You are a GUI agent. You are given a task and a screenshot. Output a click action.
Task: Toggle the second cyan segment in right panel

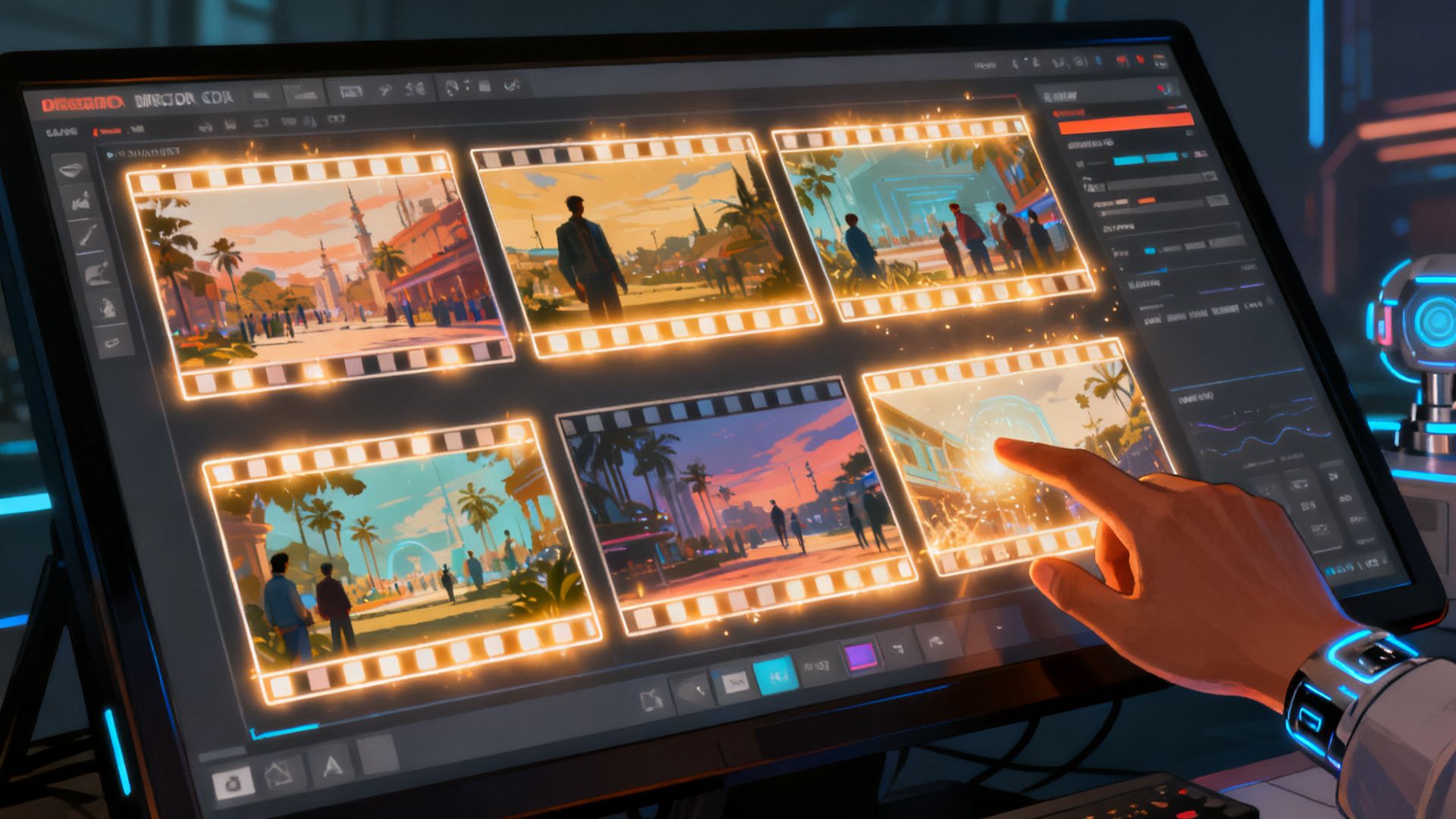(x=1162, y=158)
